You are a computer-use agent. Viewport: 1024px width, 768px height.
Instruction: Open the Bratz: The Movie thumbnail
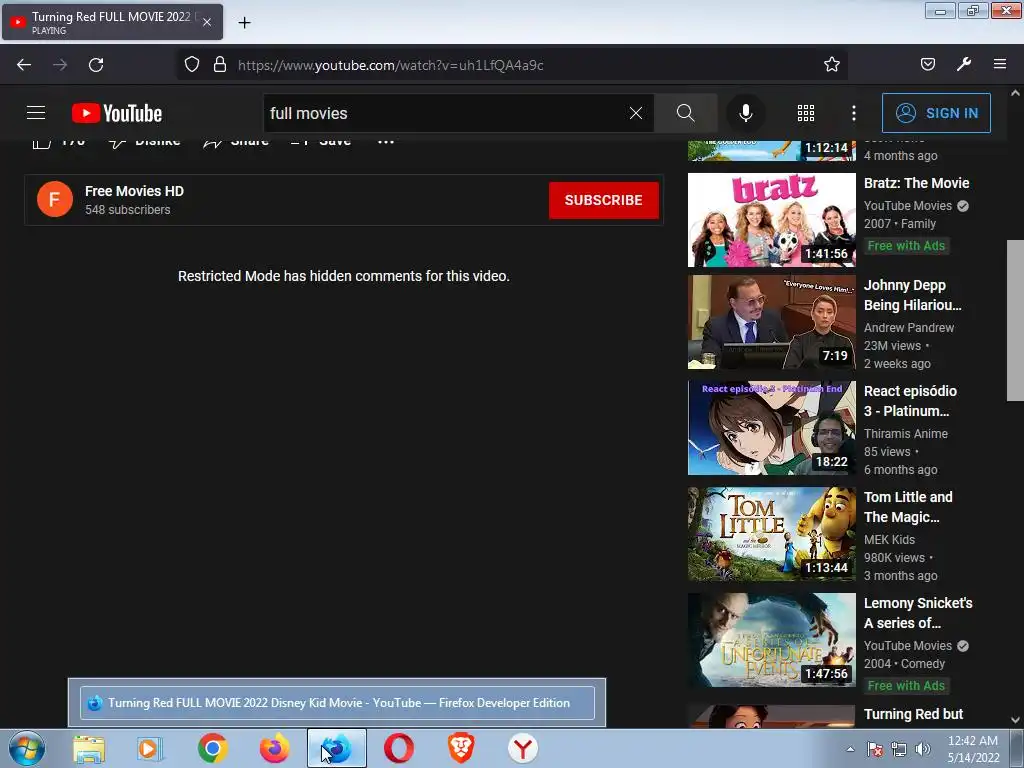[771, 220]
